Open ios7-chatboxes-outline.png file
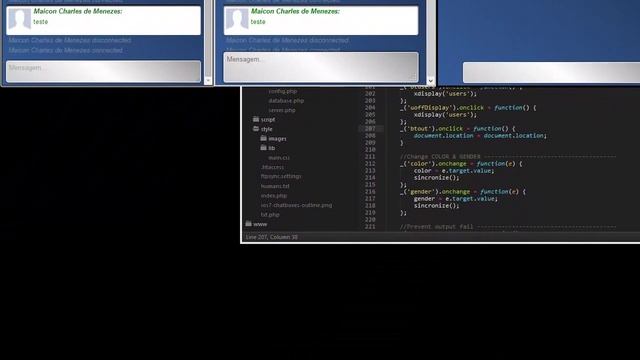 tap(296, 205)
